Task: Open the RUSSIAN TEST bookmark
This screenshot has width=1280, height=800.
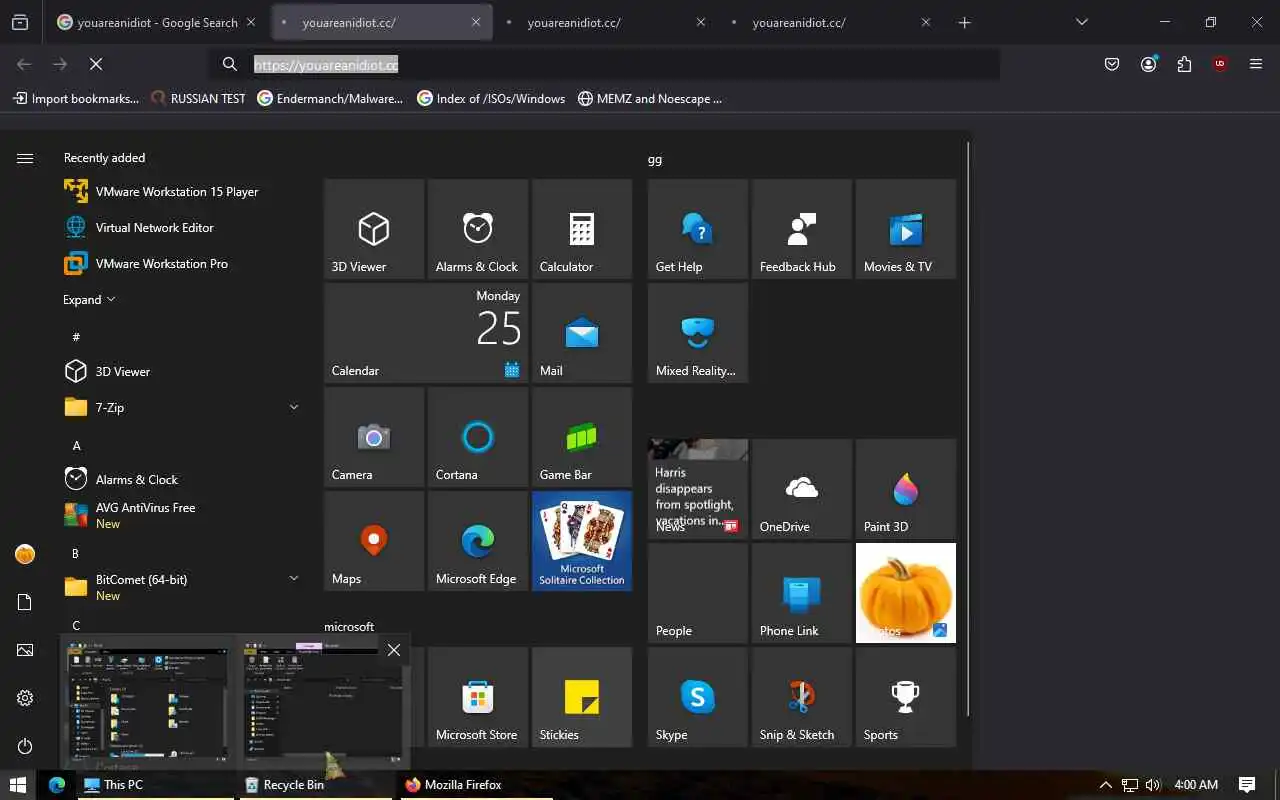Action: click(198, 98)
